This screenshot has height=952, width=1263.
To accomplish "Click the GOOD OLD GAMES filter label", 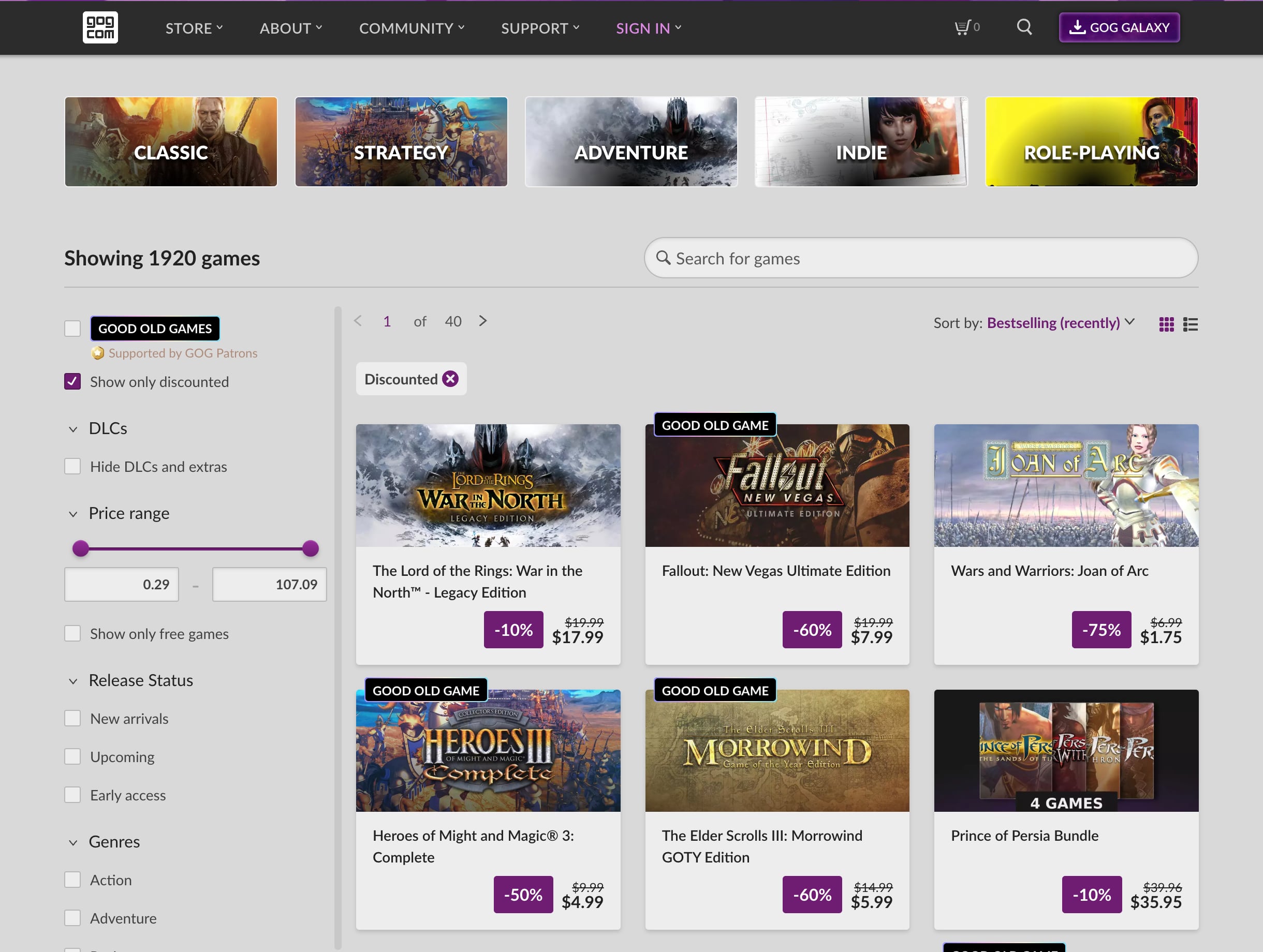I will [x=155, y=328].
